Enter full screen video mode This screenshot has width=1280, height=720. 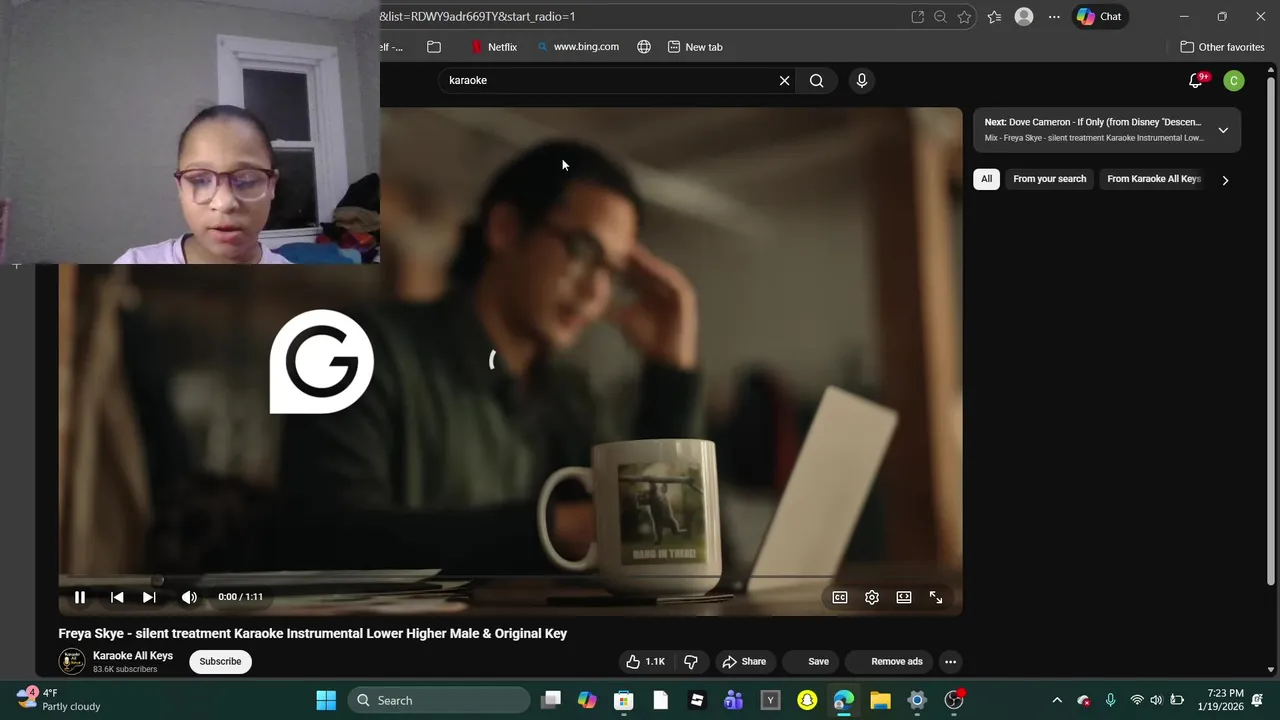tap(936, 597)
